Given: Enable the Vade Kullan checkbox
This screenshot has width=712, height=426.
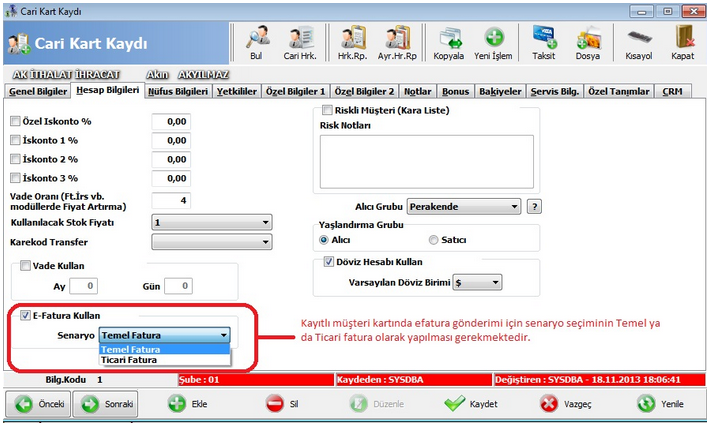Looking at the screenshot, I should pyautogui.click(x=25, y=266).
